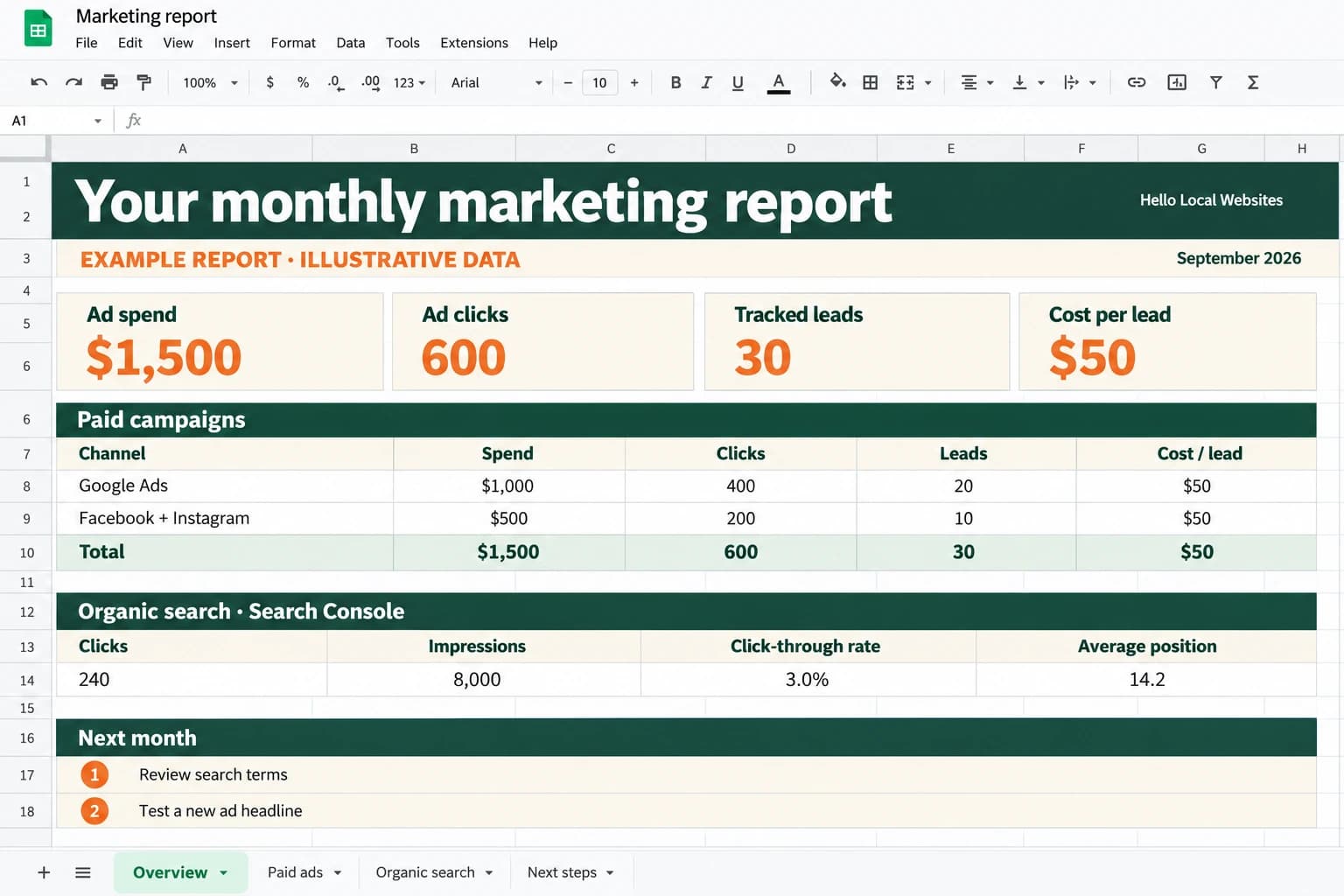1344x896 pixels.
Task: Expand the name box dropdown arrow
Action: coord(98,121)
